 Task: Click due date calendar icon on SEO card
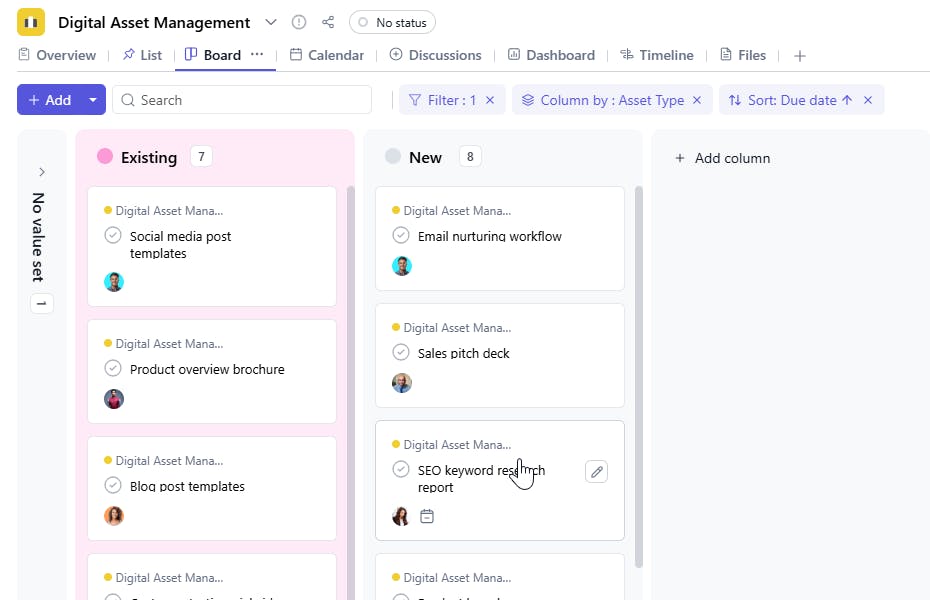coord(427,516)
